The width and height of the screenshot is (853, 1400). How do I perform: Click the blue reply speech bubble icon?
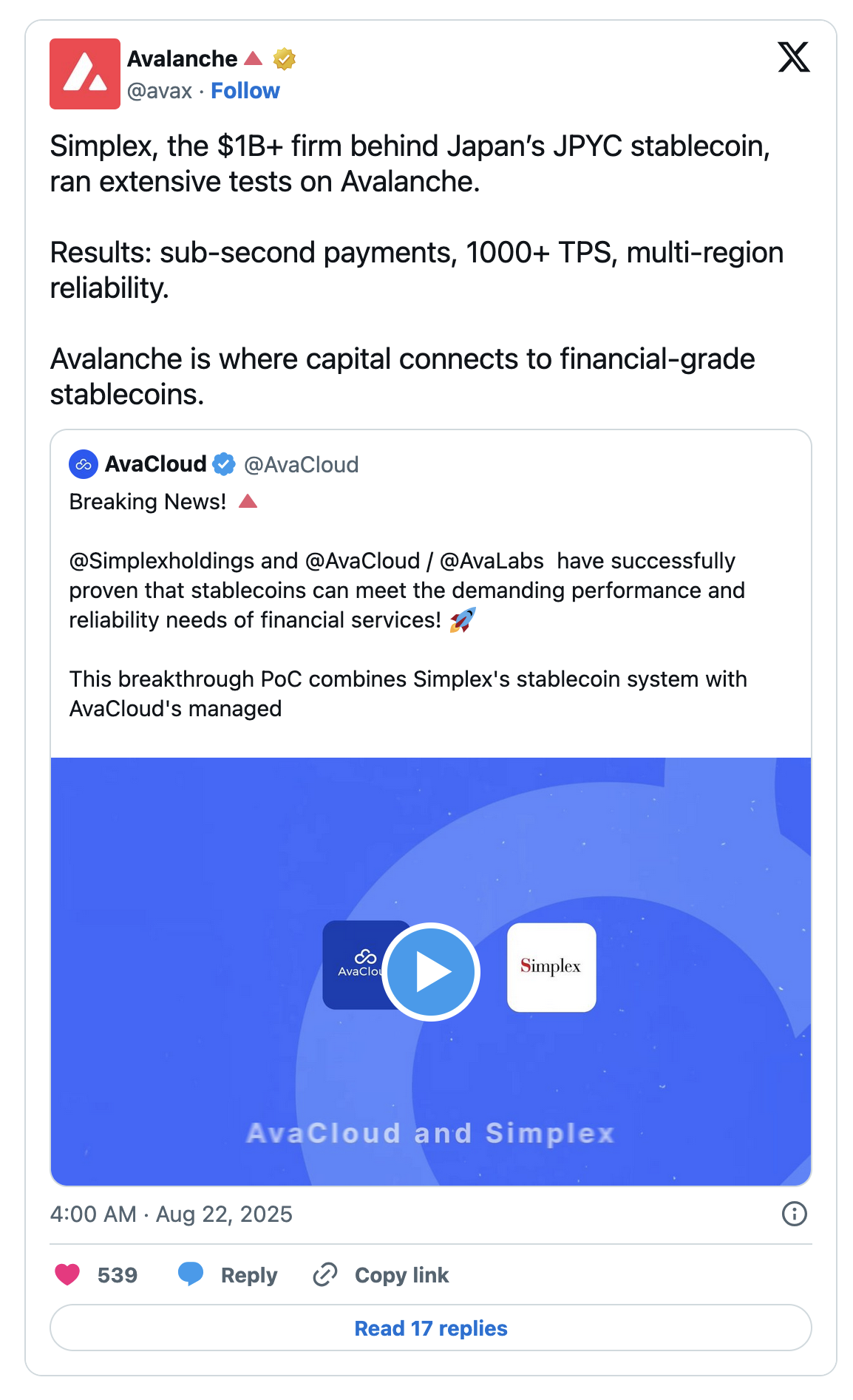(191, 1274)
